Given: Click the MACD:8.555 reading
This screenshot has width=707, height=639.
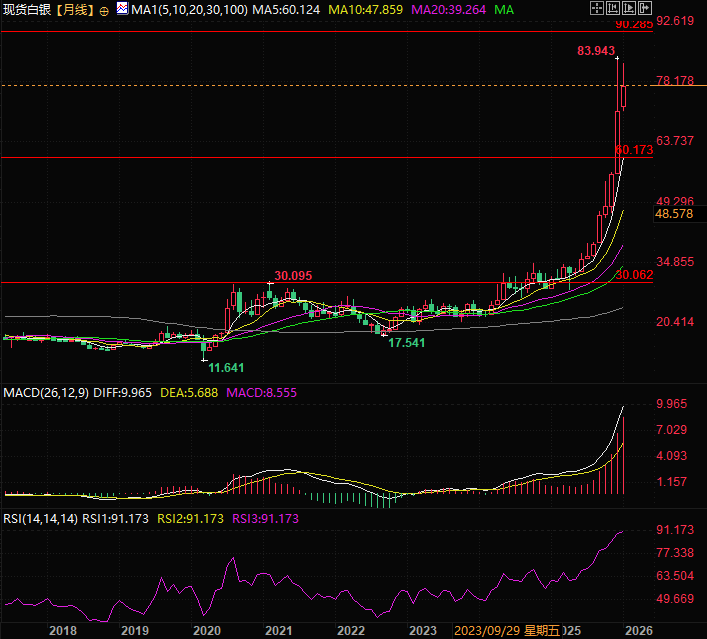Looking at the screenshot, I should (262, 393).
